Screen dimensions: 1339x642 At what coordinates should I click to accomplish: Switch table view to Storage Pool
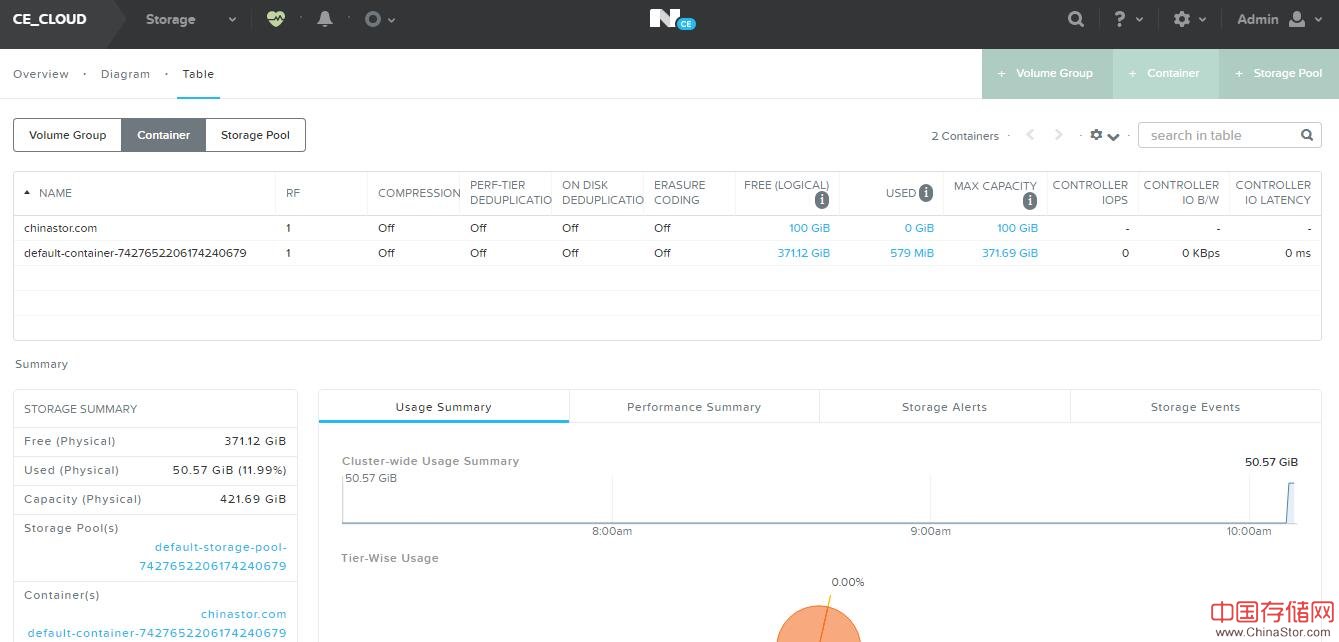tap(255, 135)
